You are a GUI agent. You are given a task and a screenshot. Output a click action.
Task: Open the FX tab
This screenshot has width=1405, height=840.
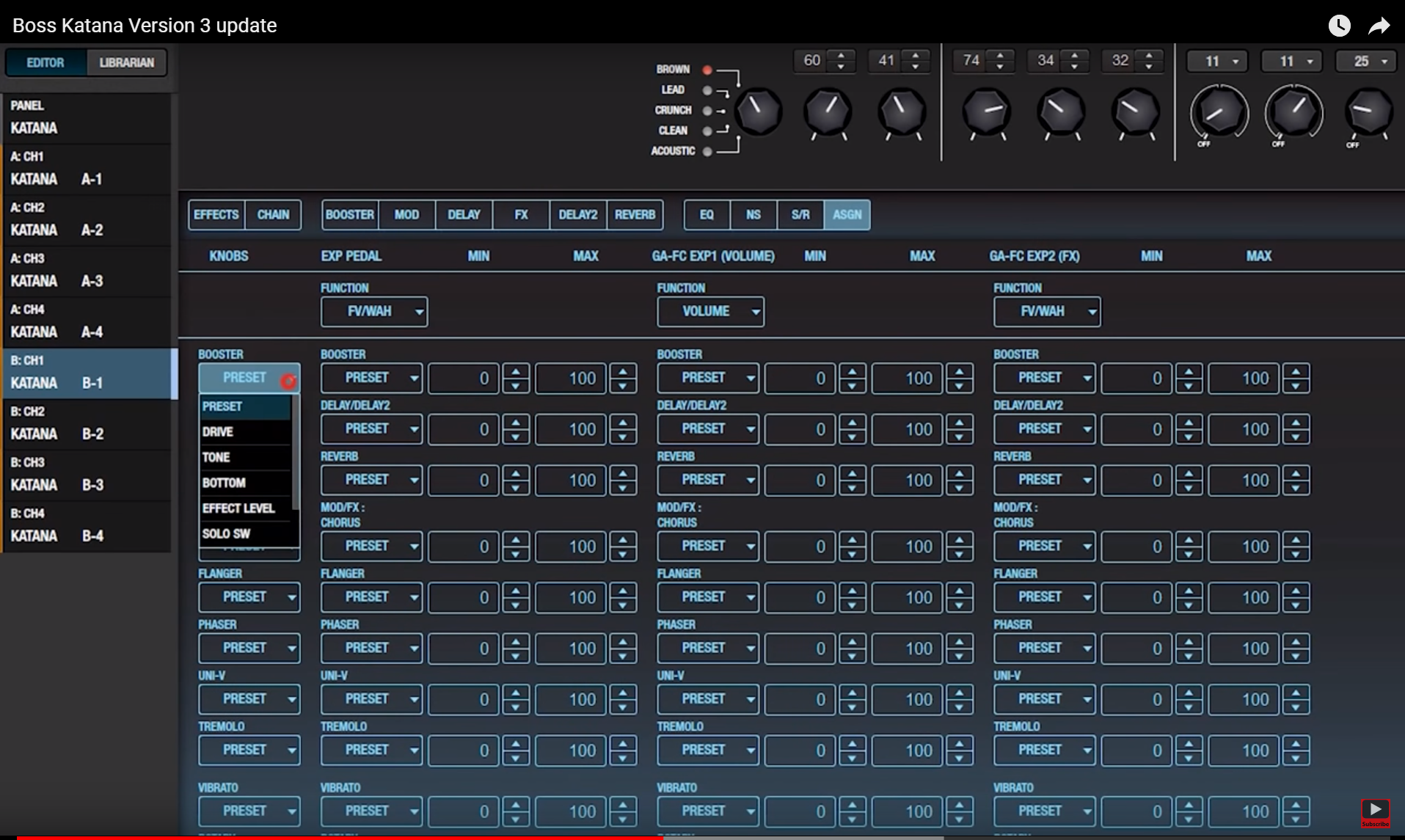coord(521,215)
